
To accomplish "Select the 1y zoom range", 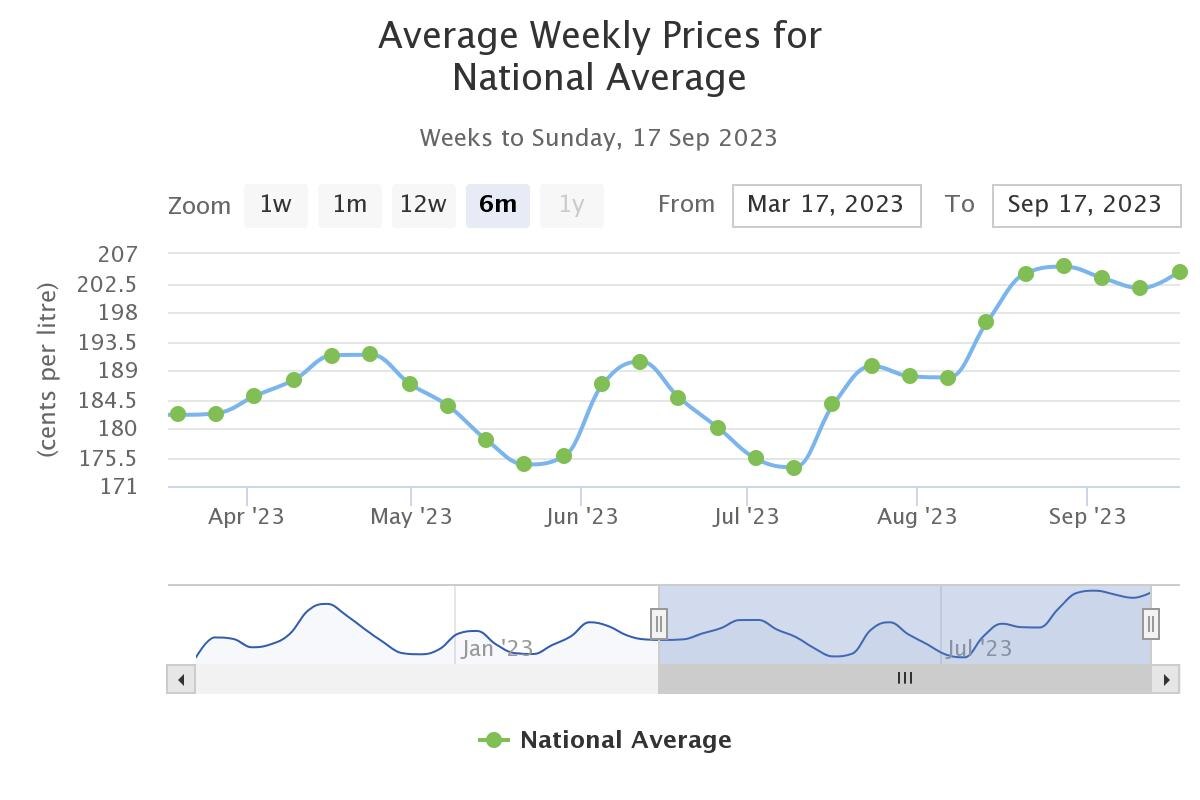I will 571,205.
